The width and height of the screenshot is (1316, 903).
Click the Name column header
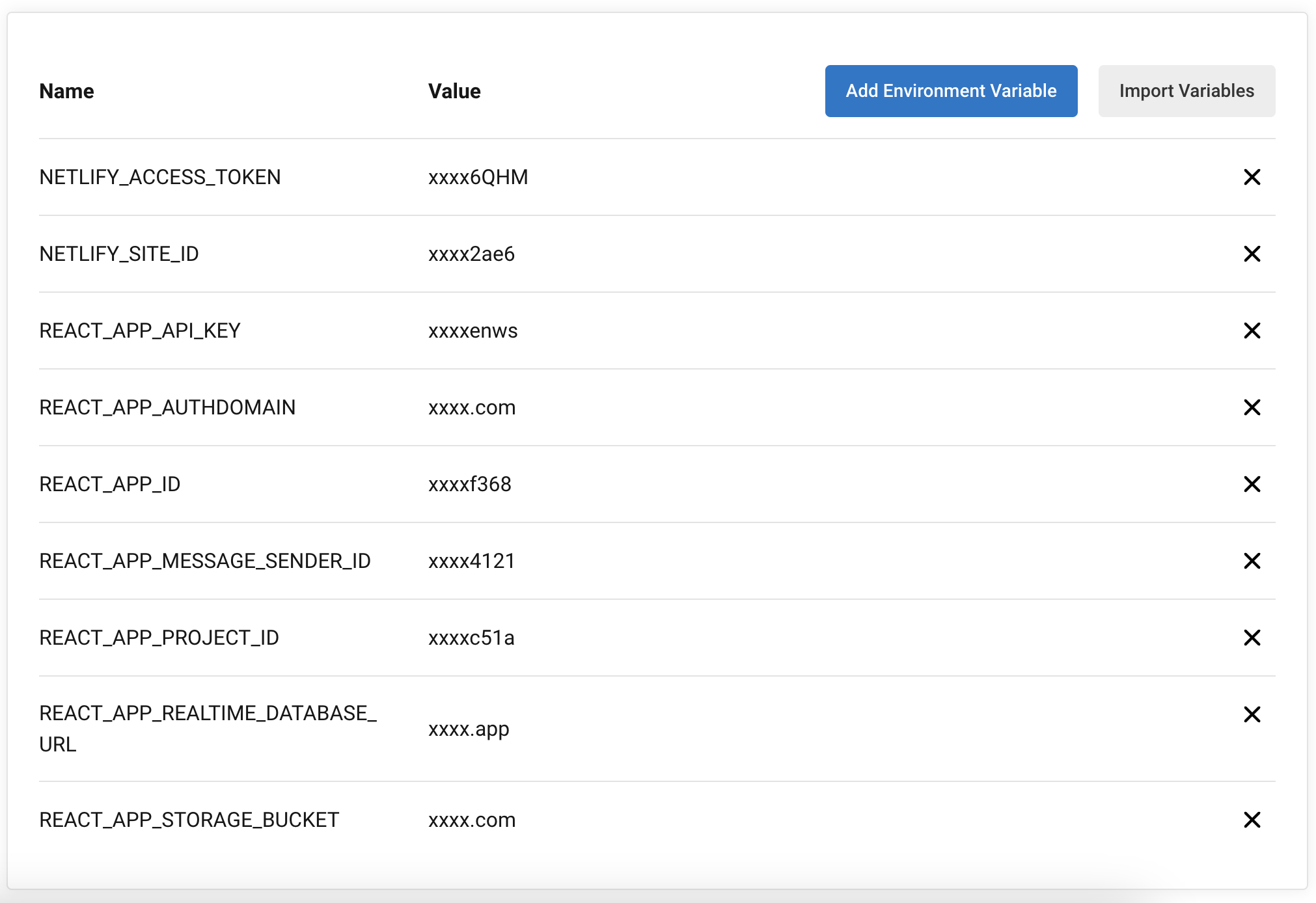pyautogui.click(x=66, y=91)
